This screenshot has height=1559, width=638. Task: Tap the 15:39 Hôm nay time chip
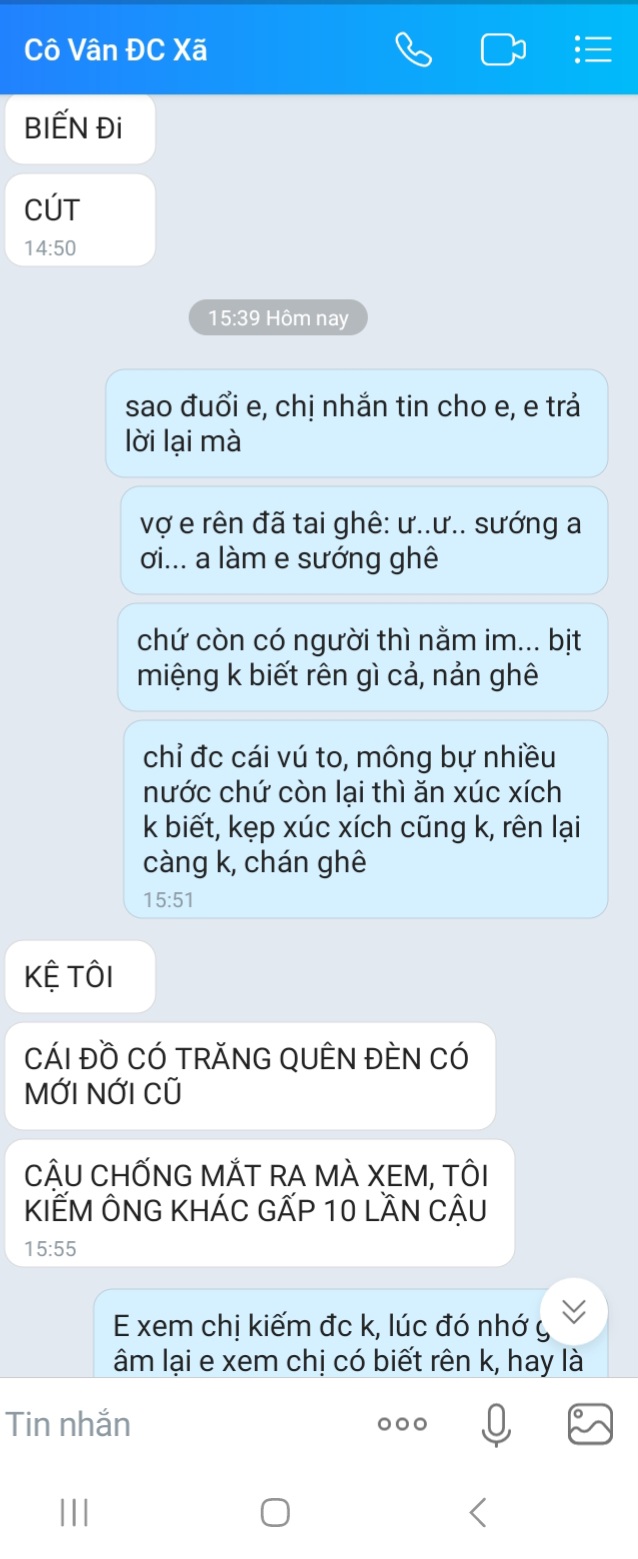coord(278,318)
